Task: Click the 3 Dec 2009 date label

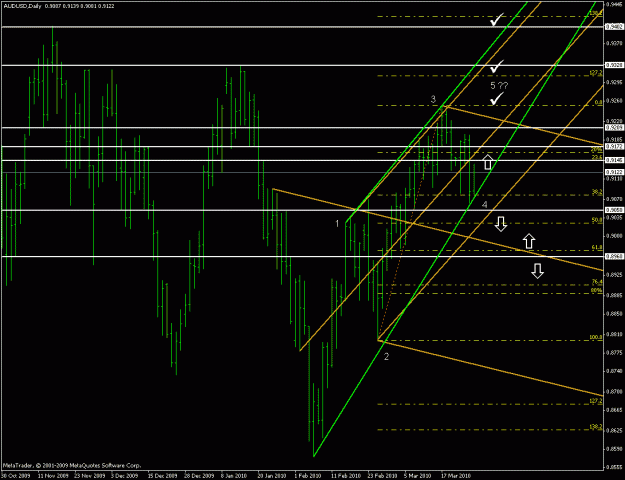Action: 124,476
